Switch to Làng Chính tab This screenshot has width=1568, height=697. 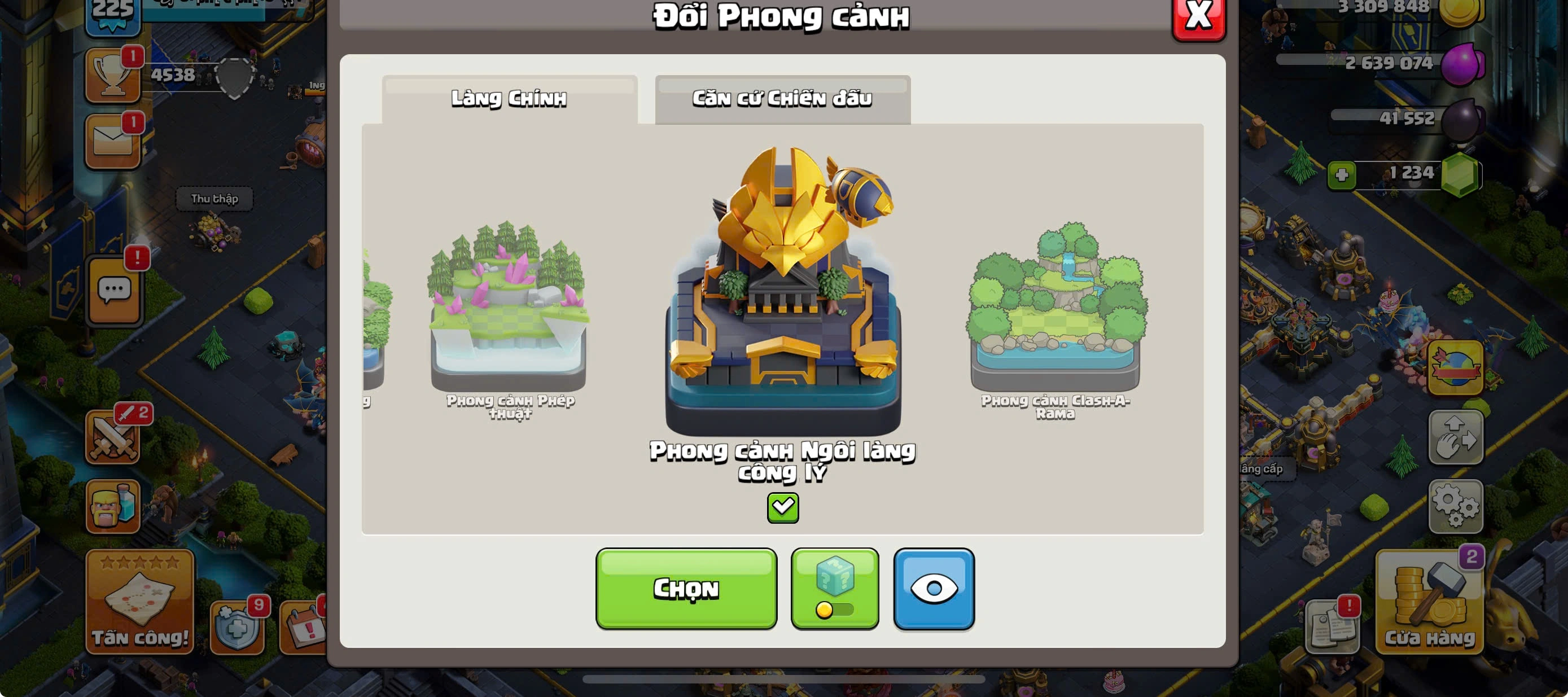pos(510,99)
